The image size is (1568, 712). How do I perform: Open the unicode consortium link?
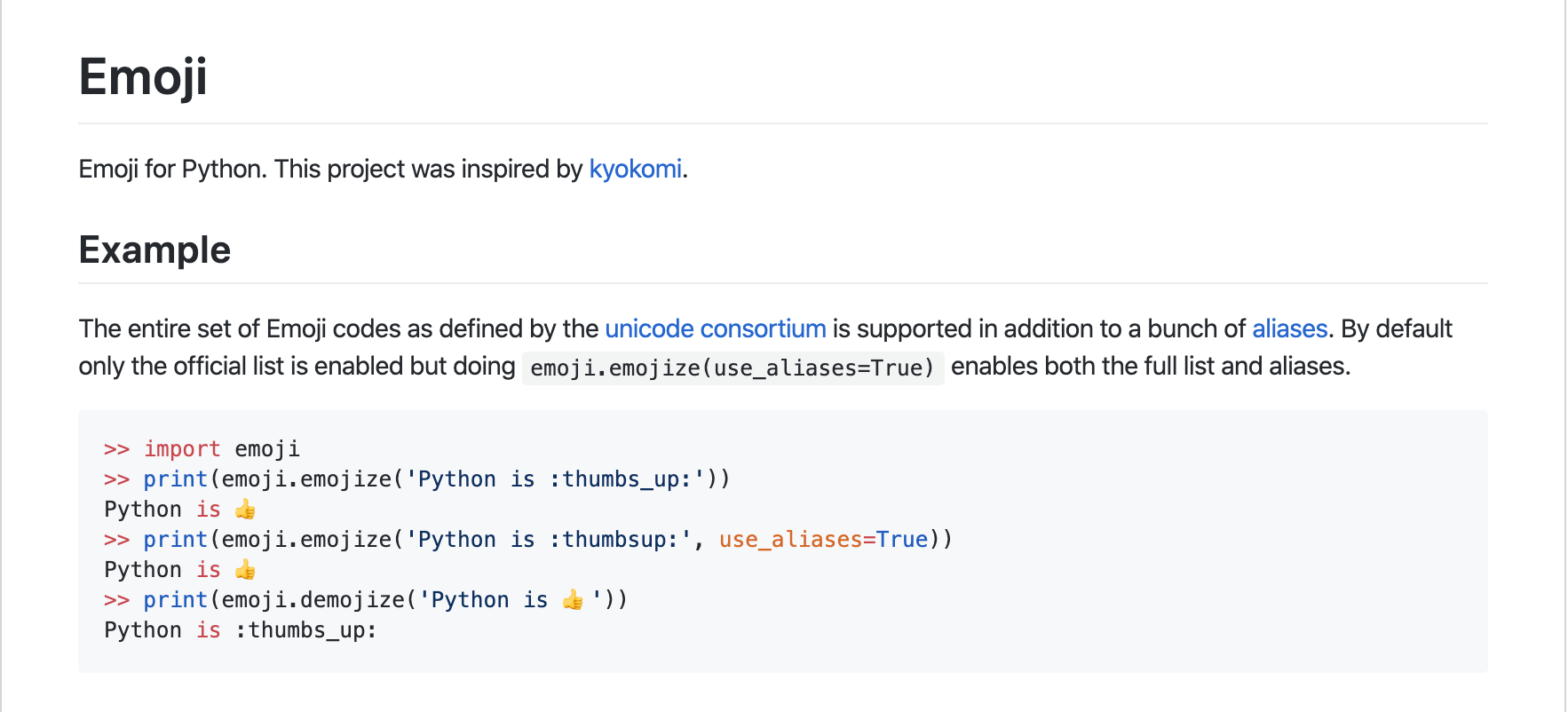(715, 328)
